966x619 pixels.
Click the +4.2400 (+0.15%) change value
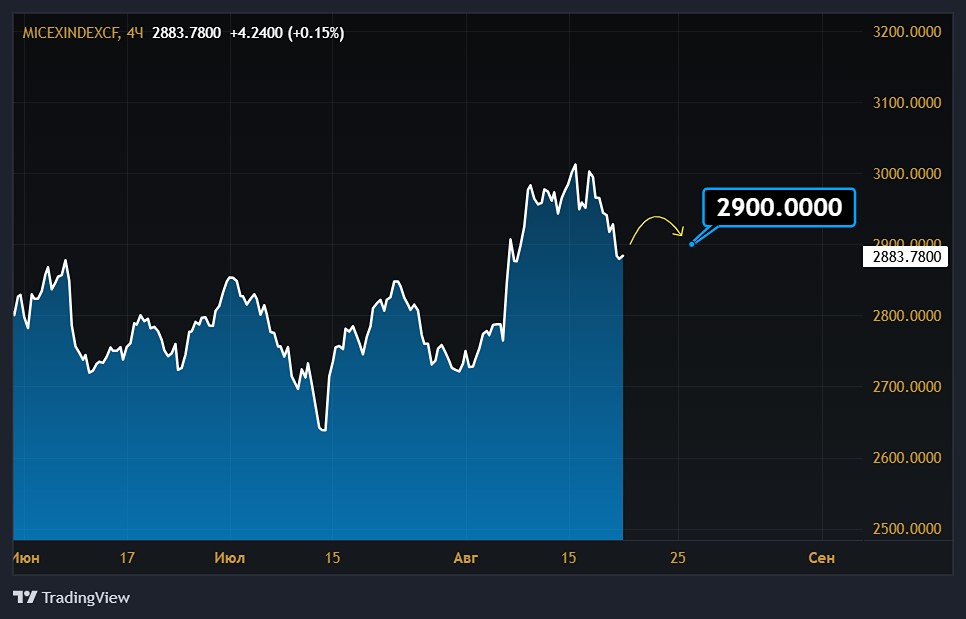pos(286,33)
